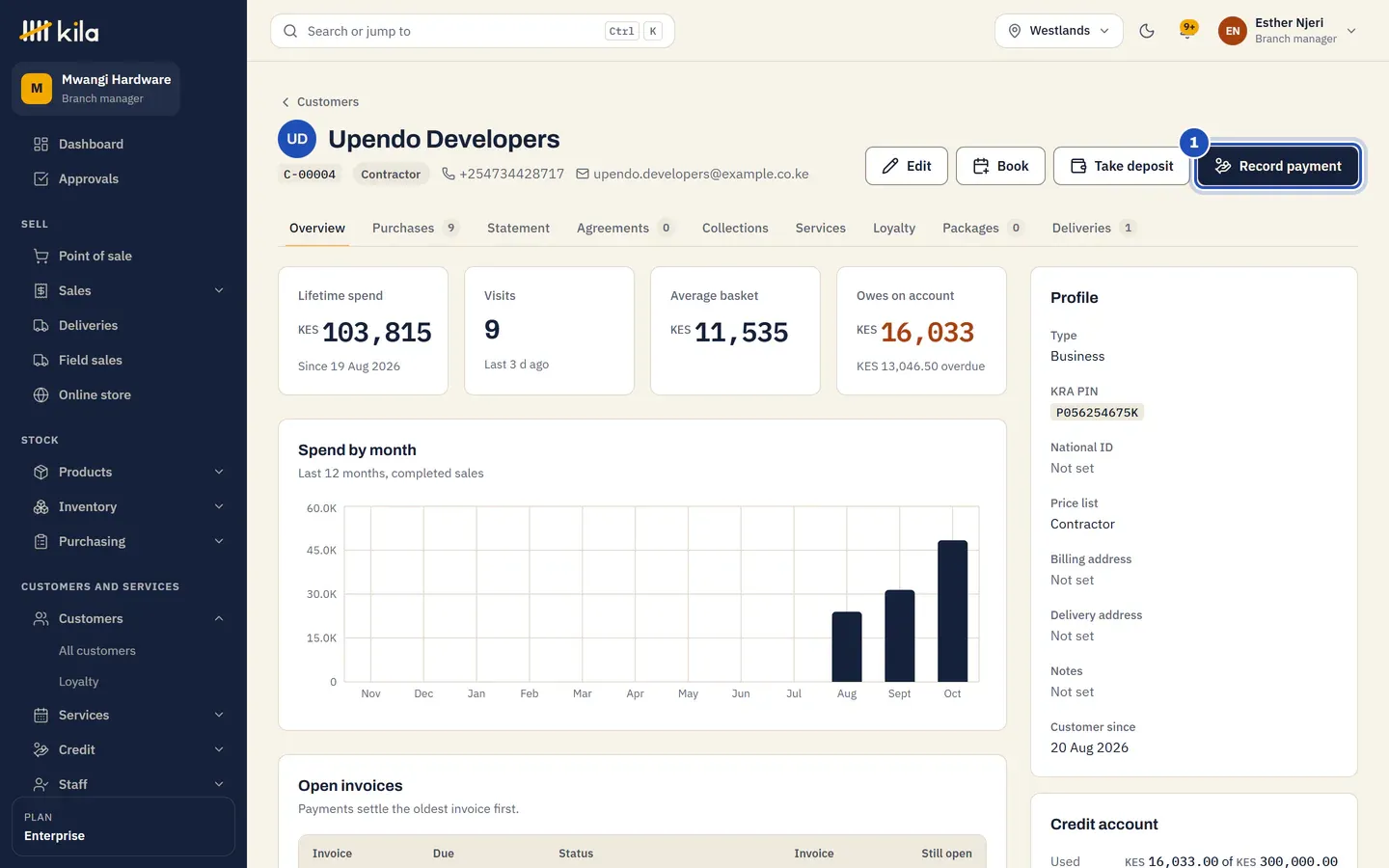Open Esther Njeri account menu
Screen dimensions: 1389x868
(1288, 31)
